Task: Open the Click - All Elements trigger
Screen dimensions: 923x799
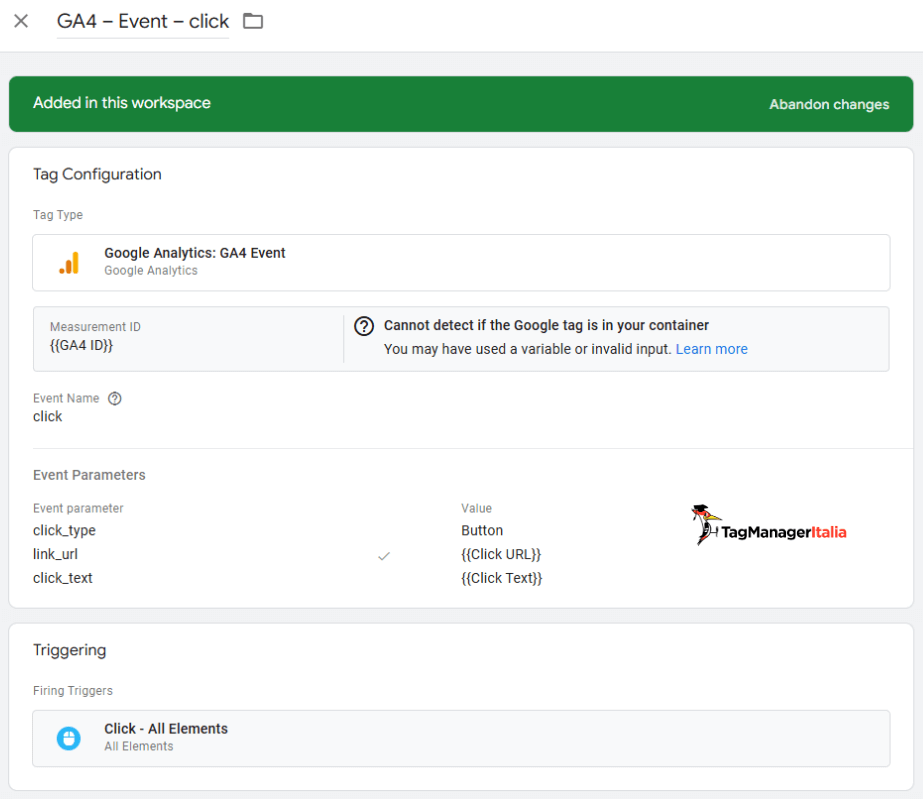Action: tap(461, 738)
